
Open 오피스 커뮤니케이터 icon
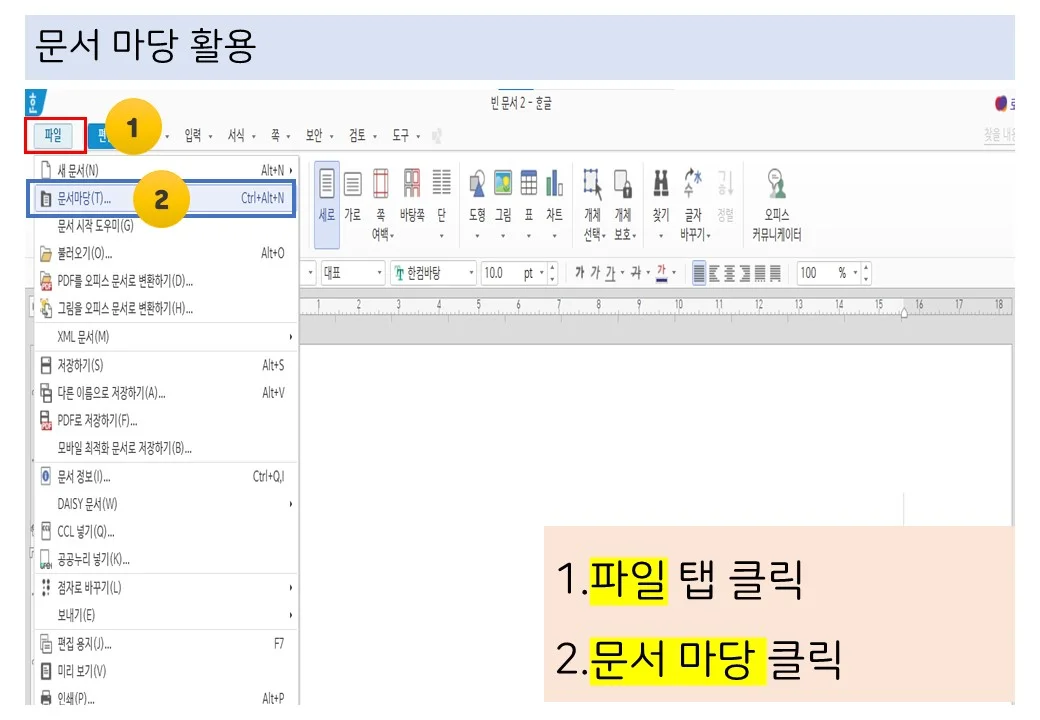[x=777, y=203]
